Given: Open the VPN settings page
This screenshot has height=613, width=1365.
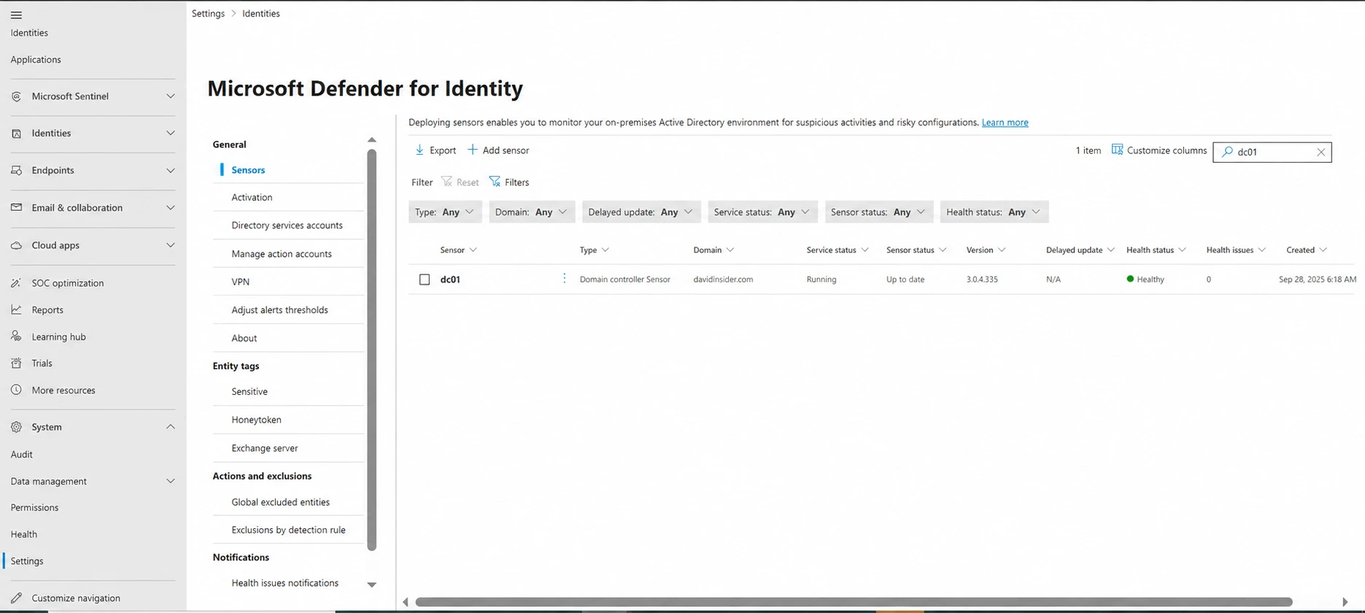Looking at the screenshot, I should pyautogui.click(x=241, y=282).
